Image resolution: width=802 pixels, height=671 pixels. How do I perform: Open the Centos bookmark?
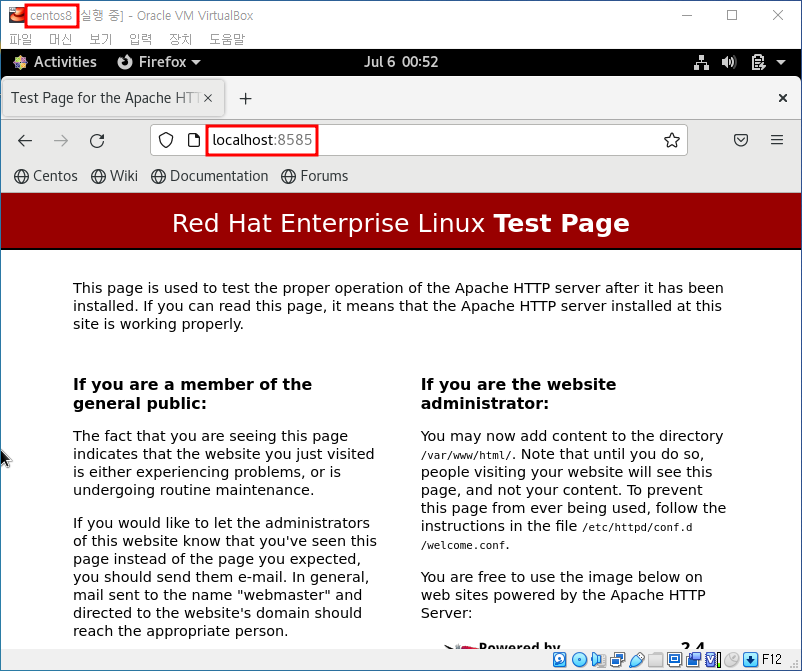pos(46,176)
